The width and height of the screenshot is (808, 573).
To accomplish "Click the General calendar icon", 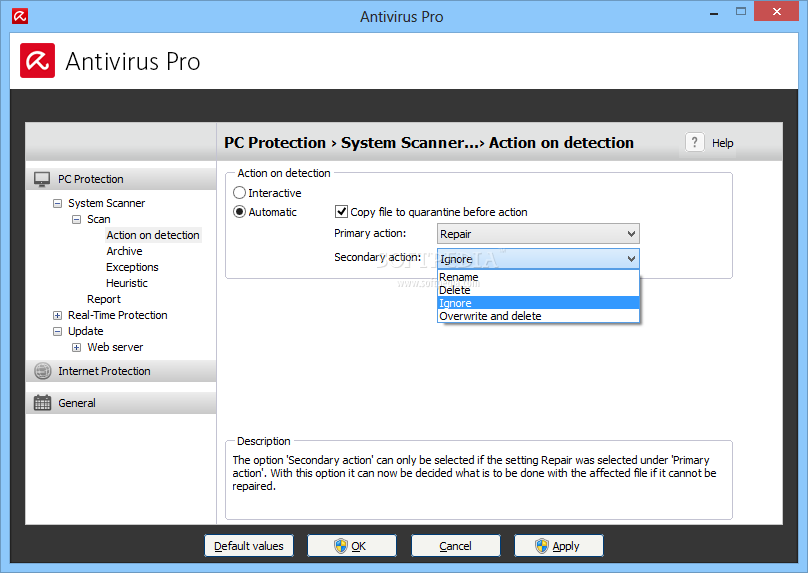I will tap(42, 402).
